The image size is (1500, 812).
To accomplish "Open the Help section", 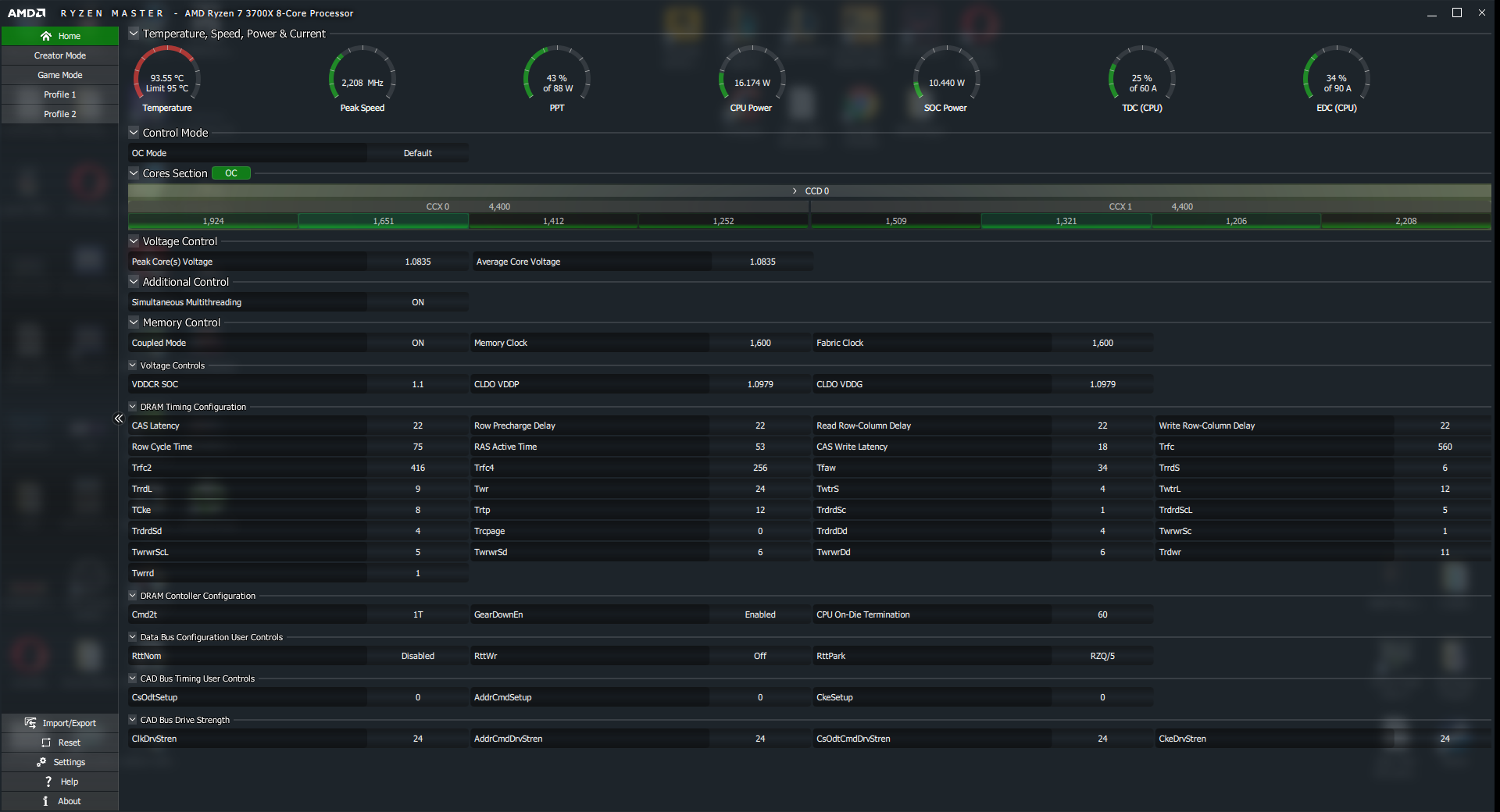I will pos(60,782).
